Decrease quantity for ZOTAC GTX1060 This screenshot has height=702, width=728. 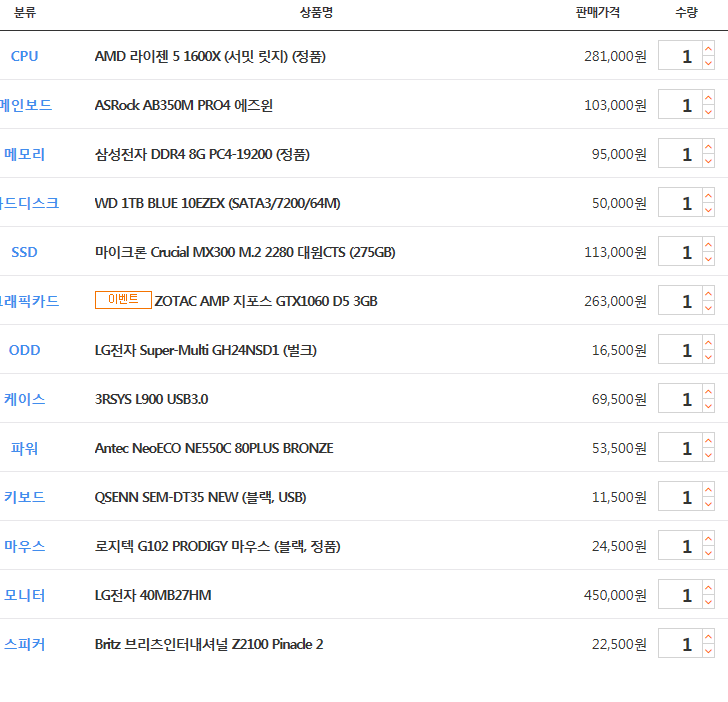[708, 308]
